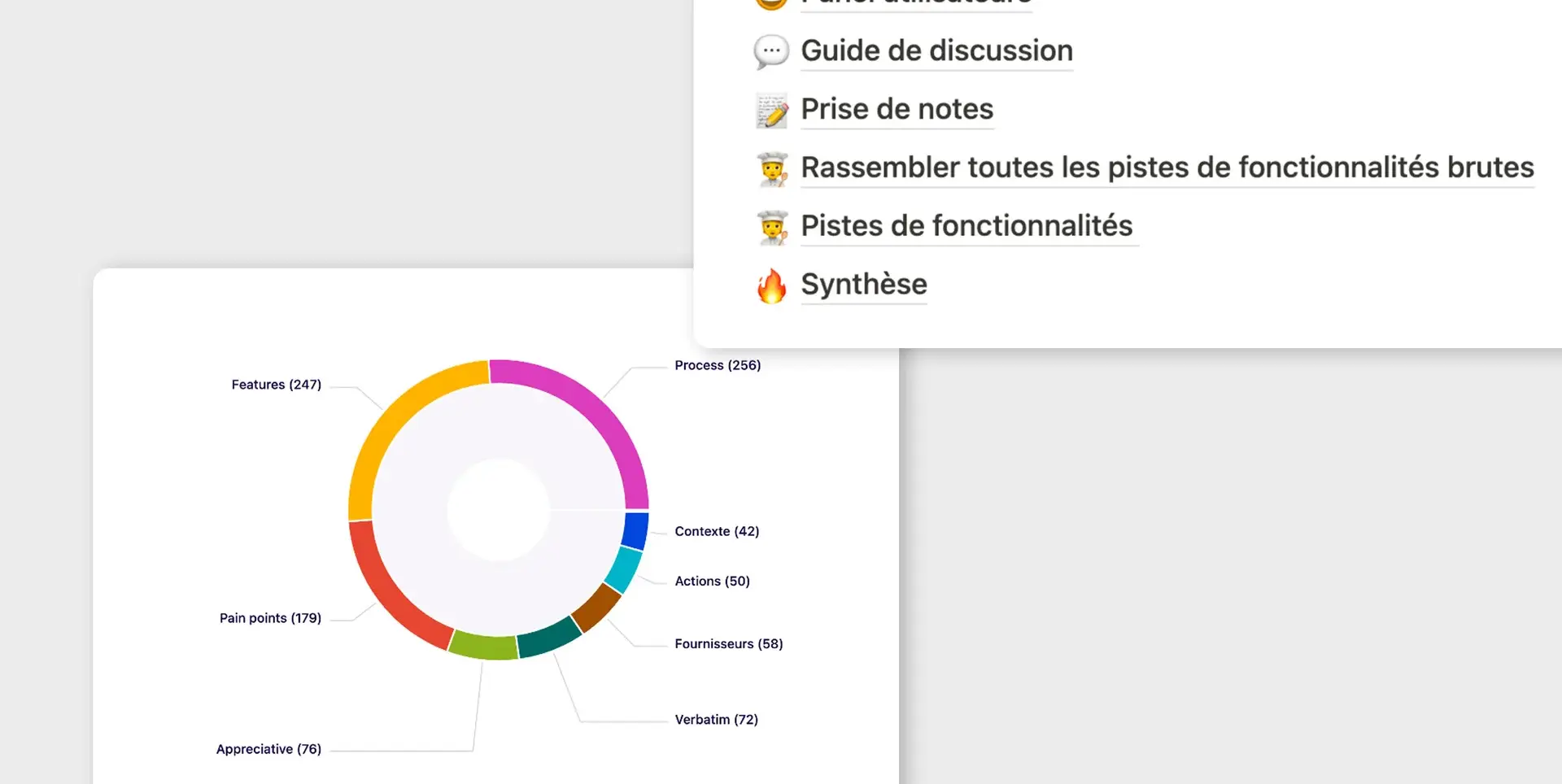The height and width of the screenshot is (784, 1562).
Task: Click the Actions (50) chart label
Action: click(713, 581)
